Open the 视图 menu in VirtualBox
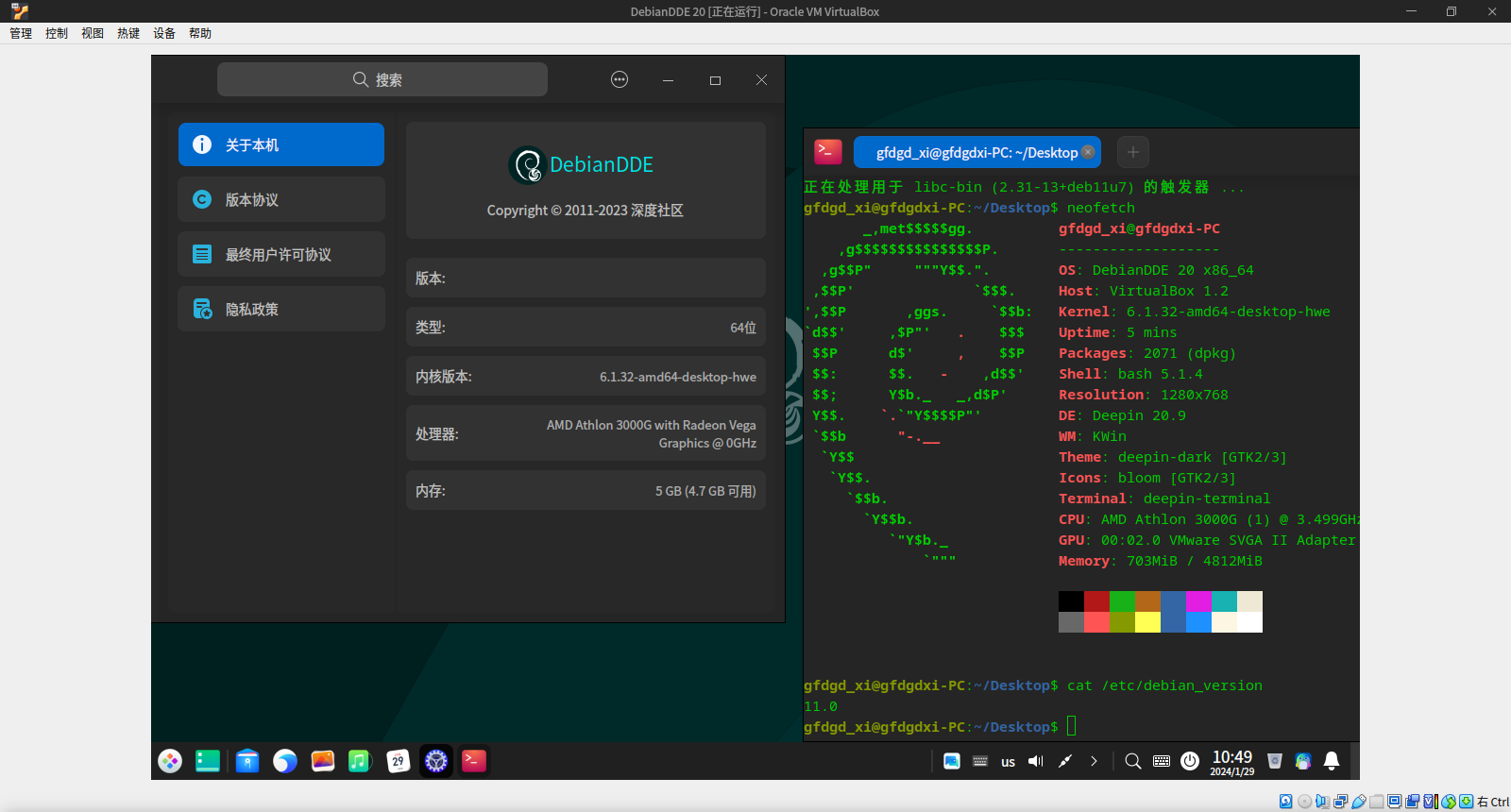 click(x=93, y=33)
